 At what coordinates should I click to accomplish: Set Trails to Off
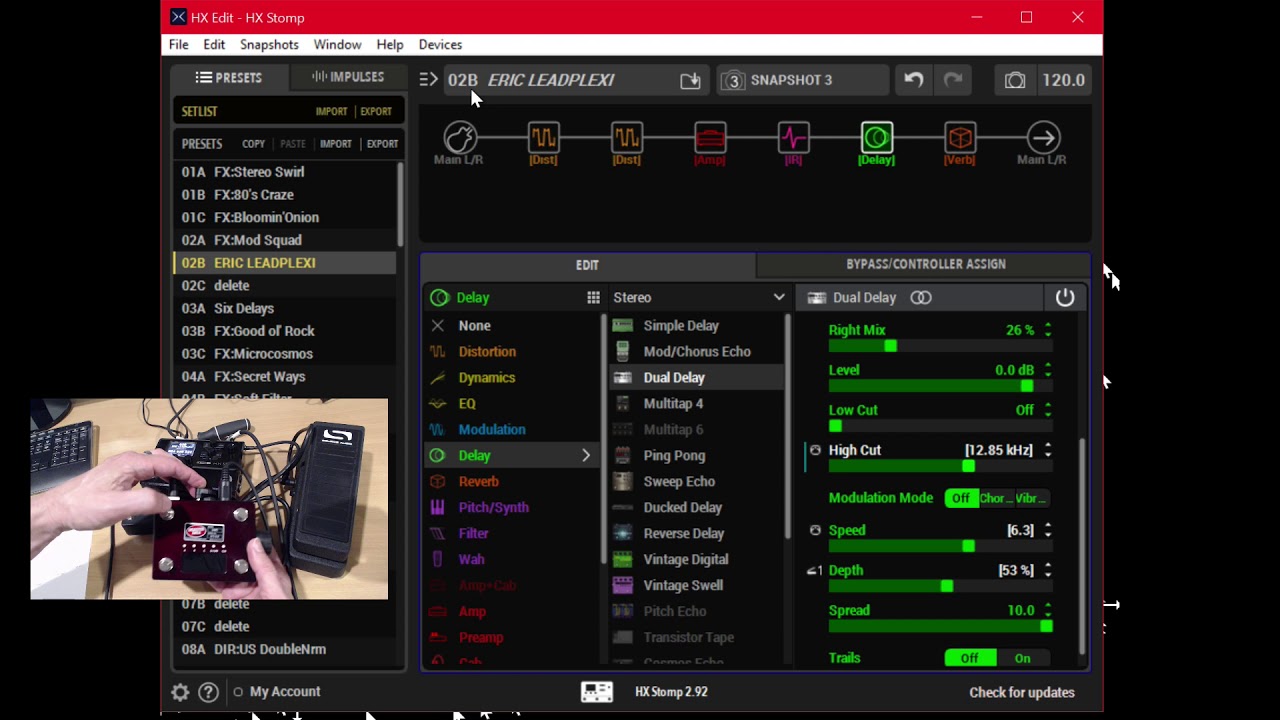click(970, 658)
